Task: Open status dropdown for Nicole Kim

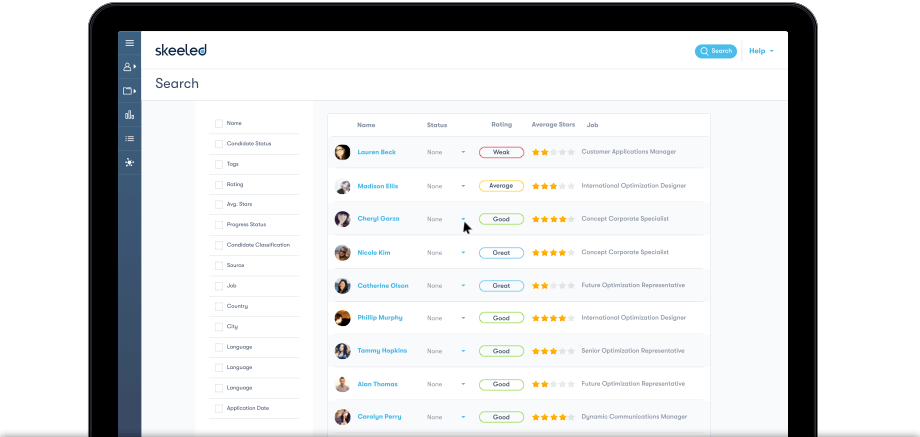Action: (x=463, y=253)
